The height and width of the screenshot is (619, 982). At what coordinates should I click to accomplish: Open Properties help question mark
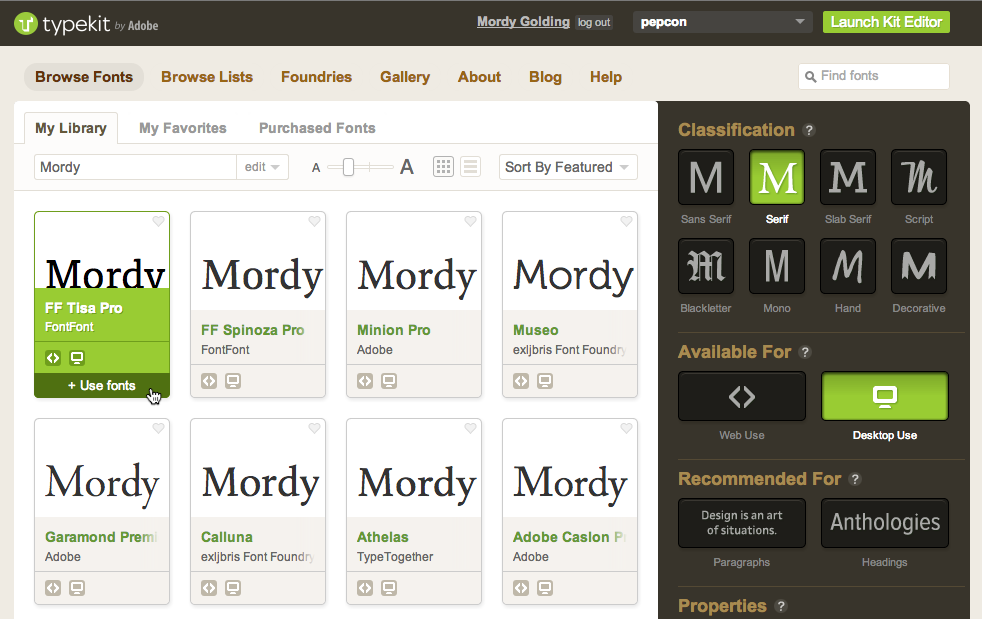tap(780, 606)
